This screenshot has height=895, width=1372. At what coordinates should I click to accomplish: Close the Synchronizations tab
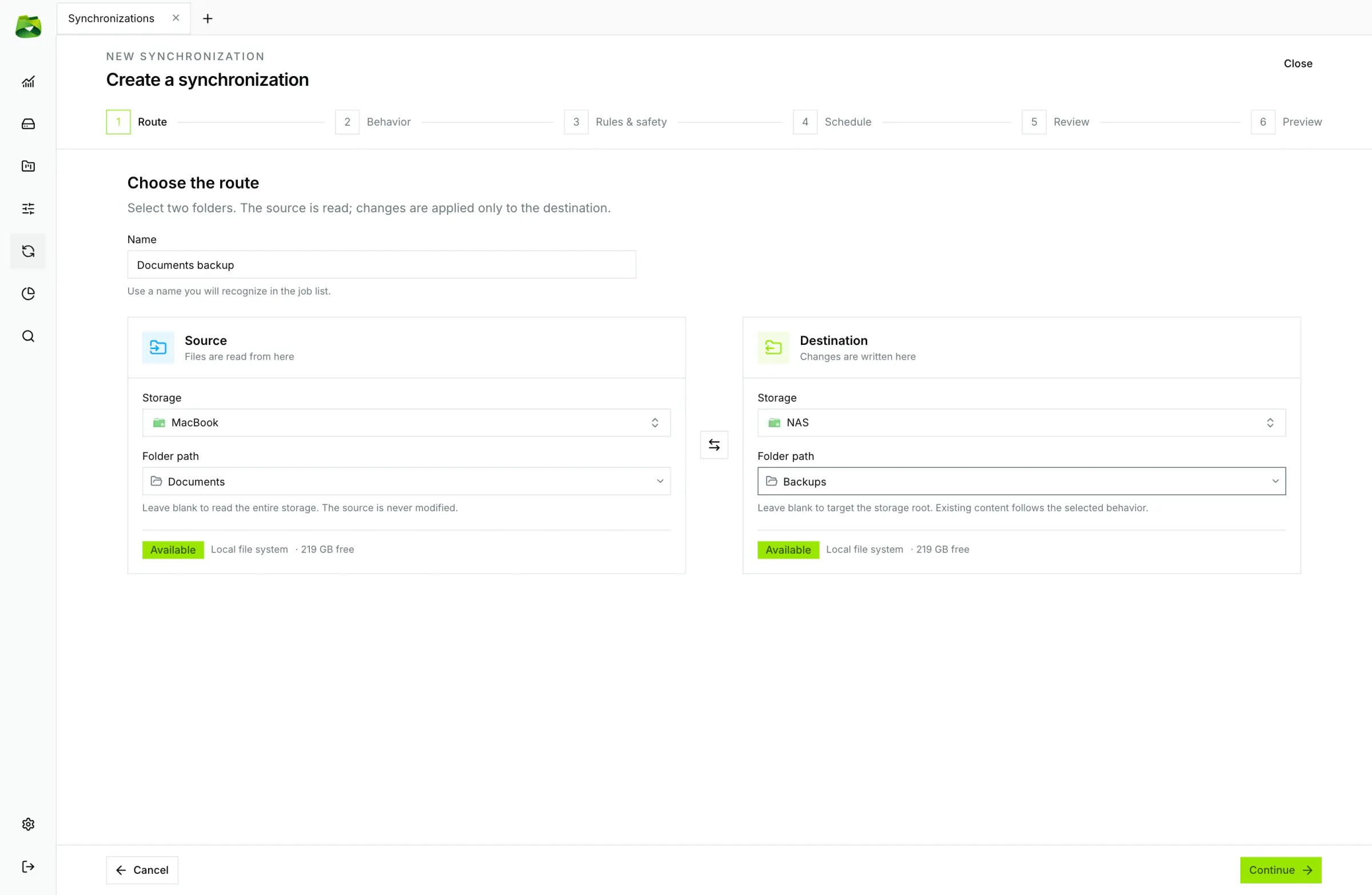(x=176, y=18)
